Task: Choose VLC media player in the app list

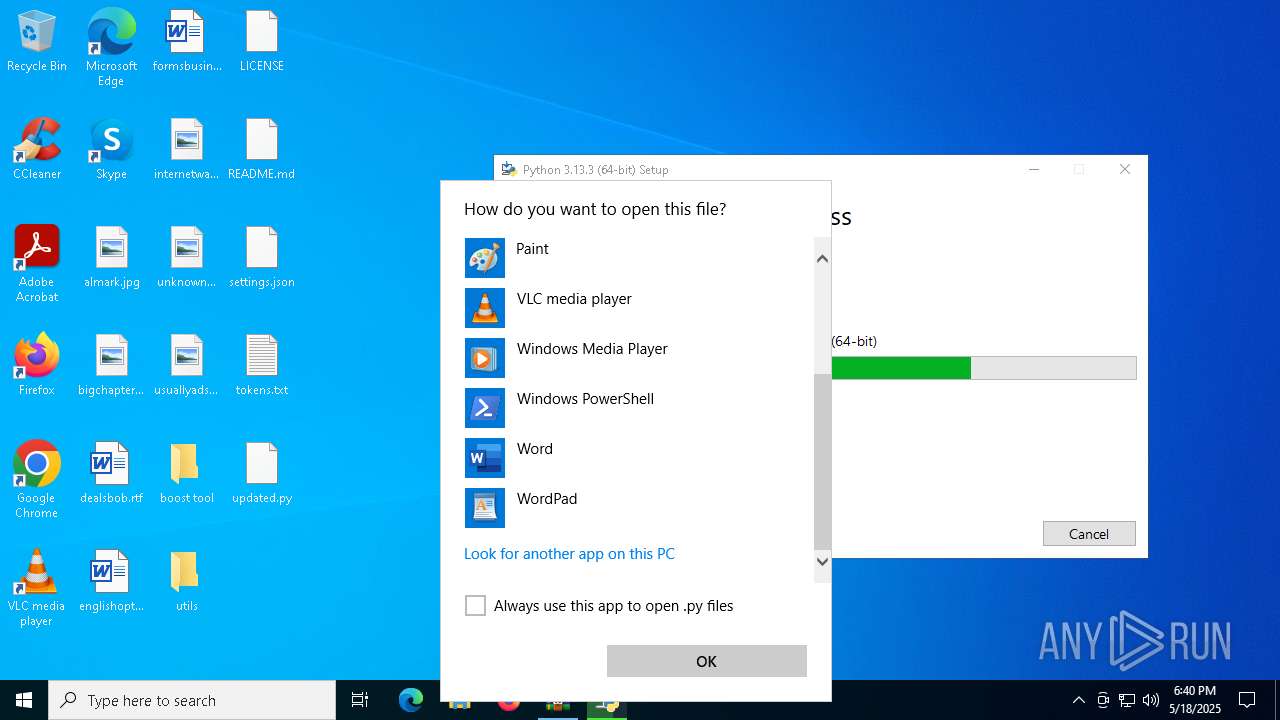Action: coord(639,308)
